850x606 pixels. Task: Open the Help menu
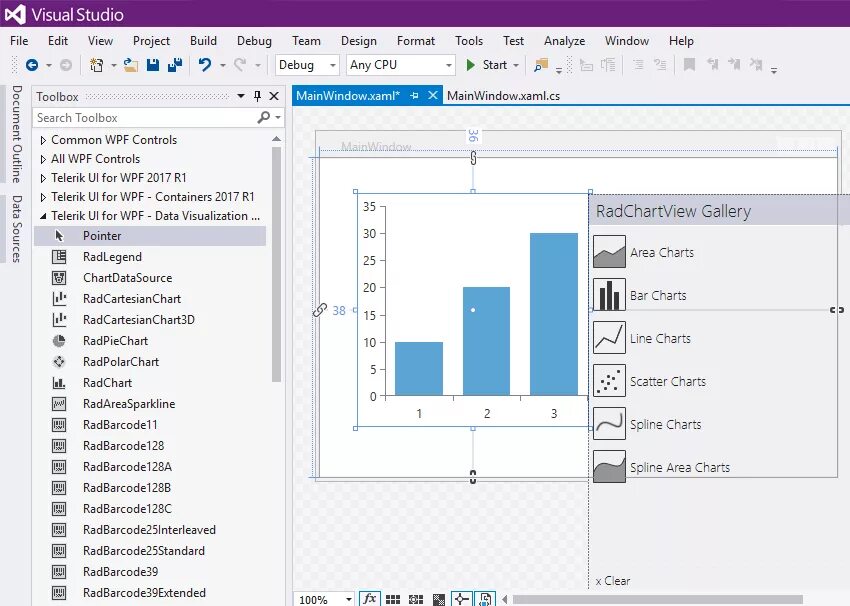coord(681,41)
